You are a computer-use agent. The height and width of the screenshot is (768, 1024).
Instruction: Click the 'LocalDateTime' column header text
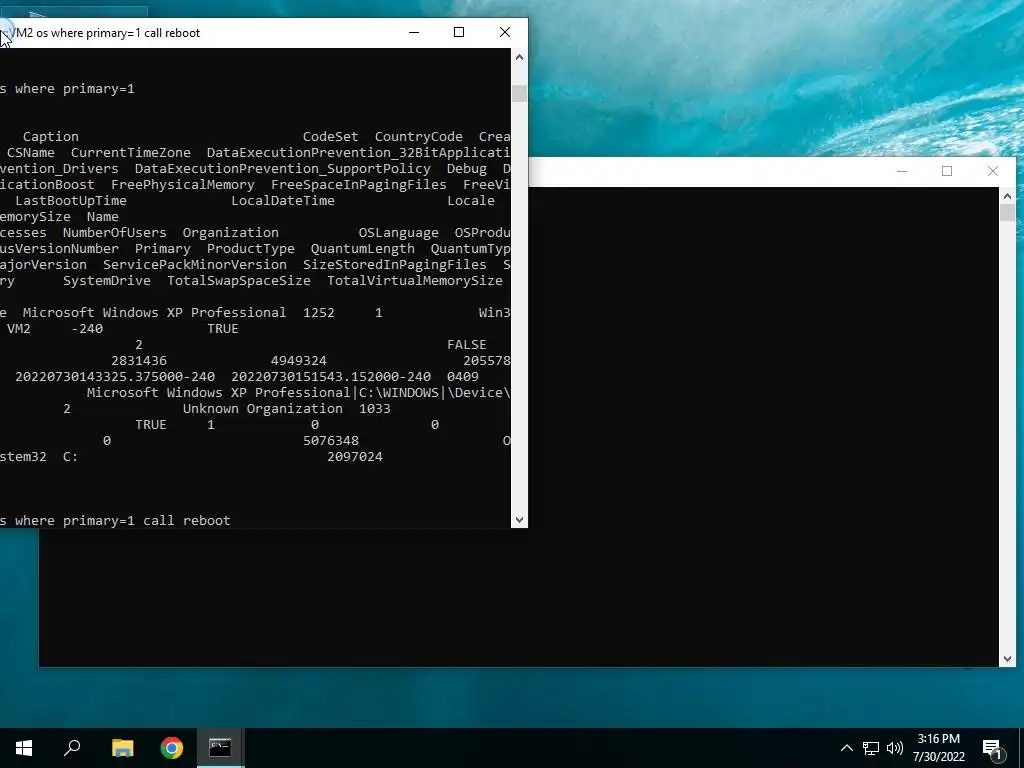283,200
